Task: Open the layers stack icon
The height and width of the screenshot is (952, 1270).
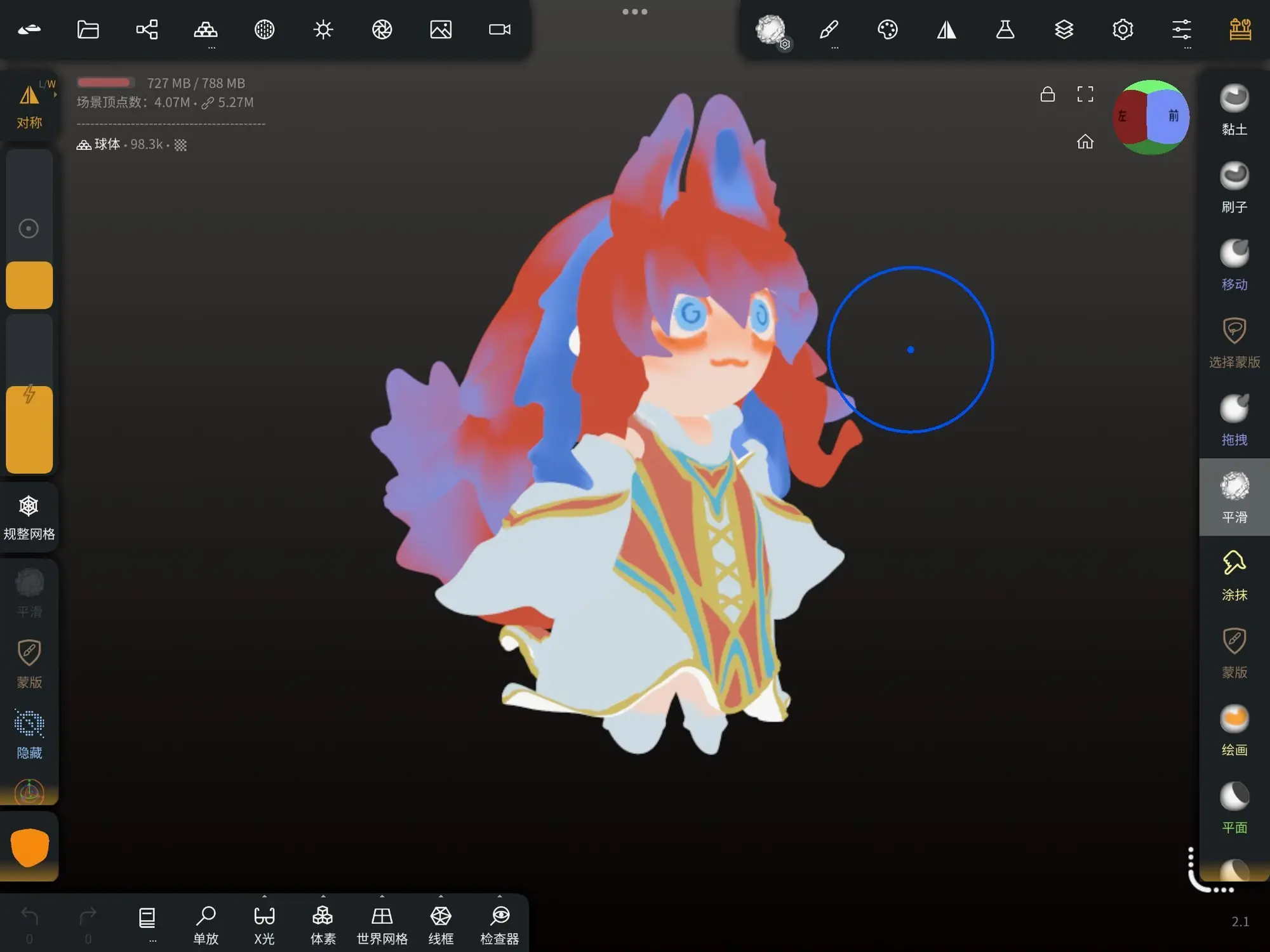Action: [1064, 30]
